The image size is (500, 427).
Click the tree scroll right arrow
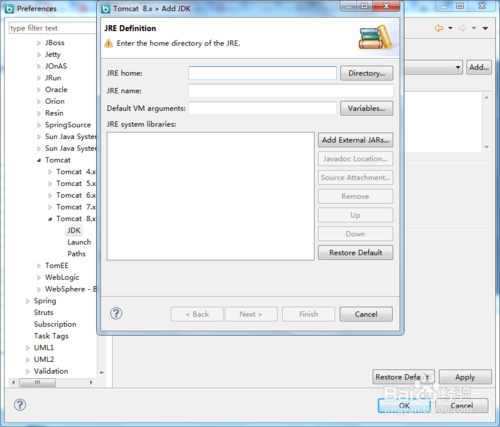[x=91, y=382]
